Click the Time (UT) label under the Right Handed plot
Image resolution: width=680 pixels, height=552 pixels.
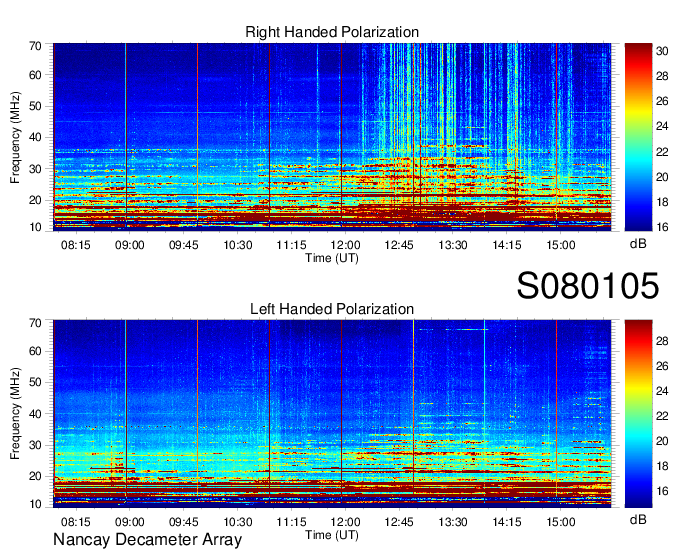pyautogui.click(x=332, y=258)
